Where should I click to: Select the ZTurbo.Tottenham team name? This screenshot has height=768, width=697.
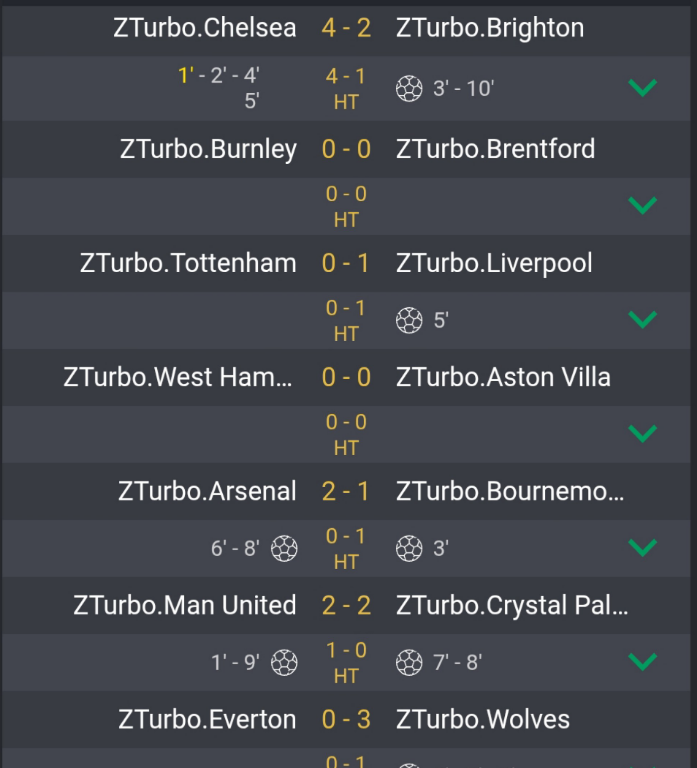pyautogui.click(x=188, y=263)
